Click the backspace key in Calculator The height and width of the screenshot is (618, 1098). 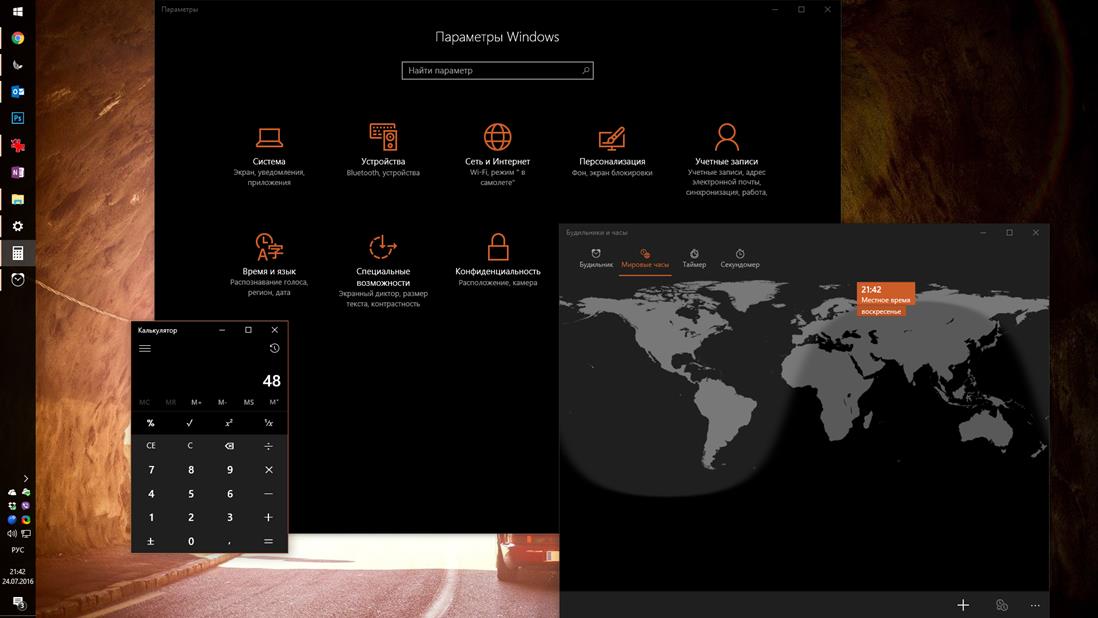tap(229, 446)
